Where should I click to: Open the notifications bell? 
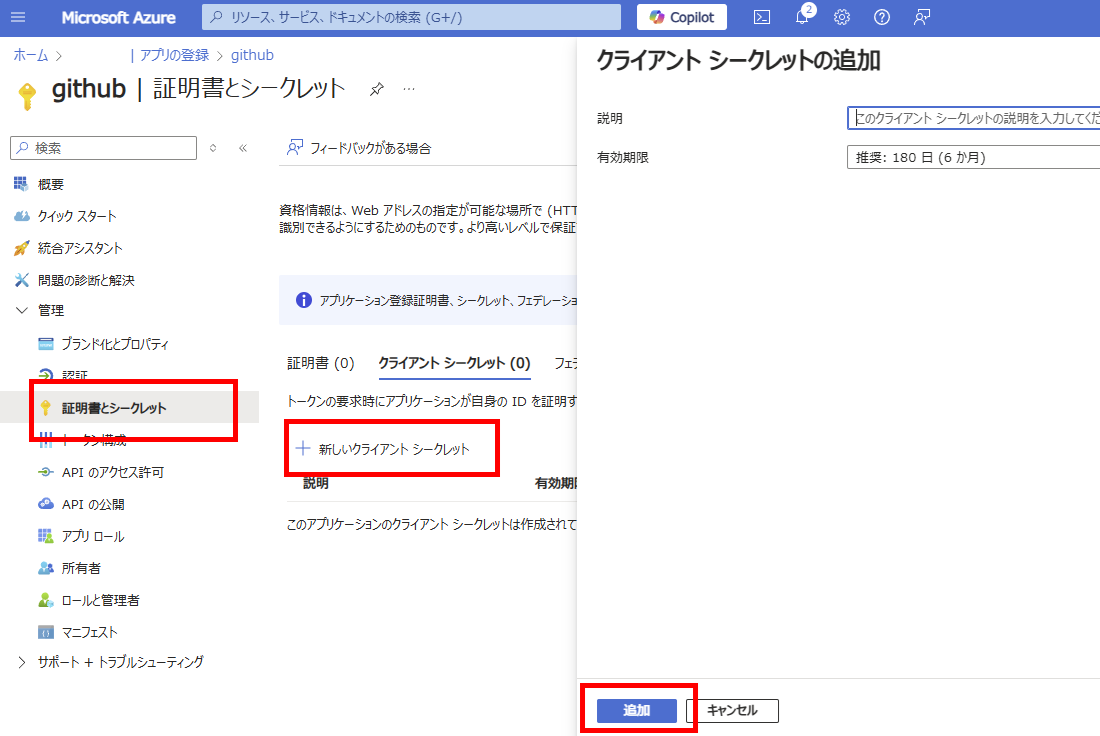click(803, 17)
